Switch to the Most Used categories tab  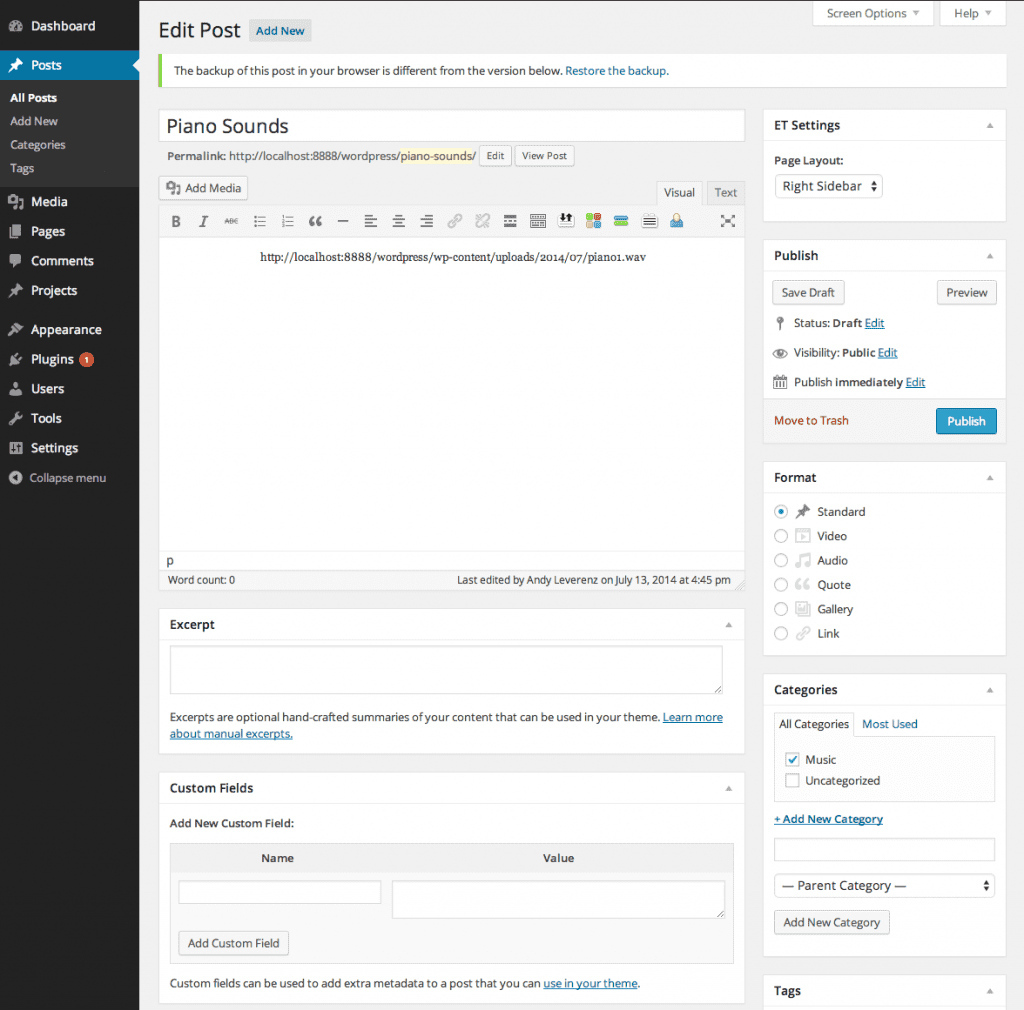point(889,723)
